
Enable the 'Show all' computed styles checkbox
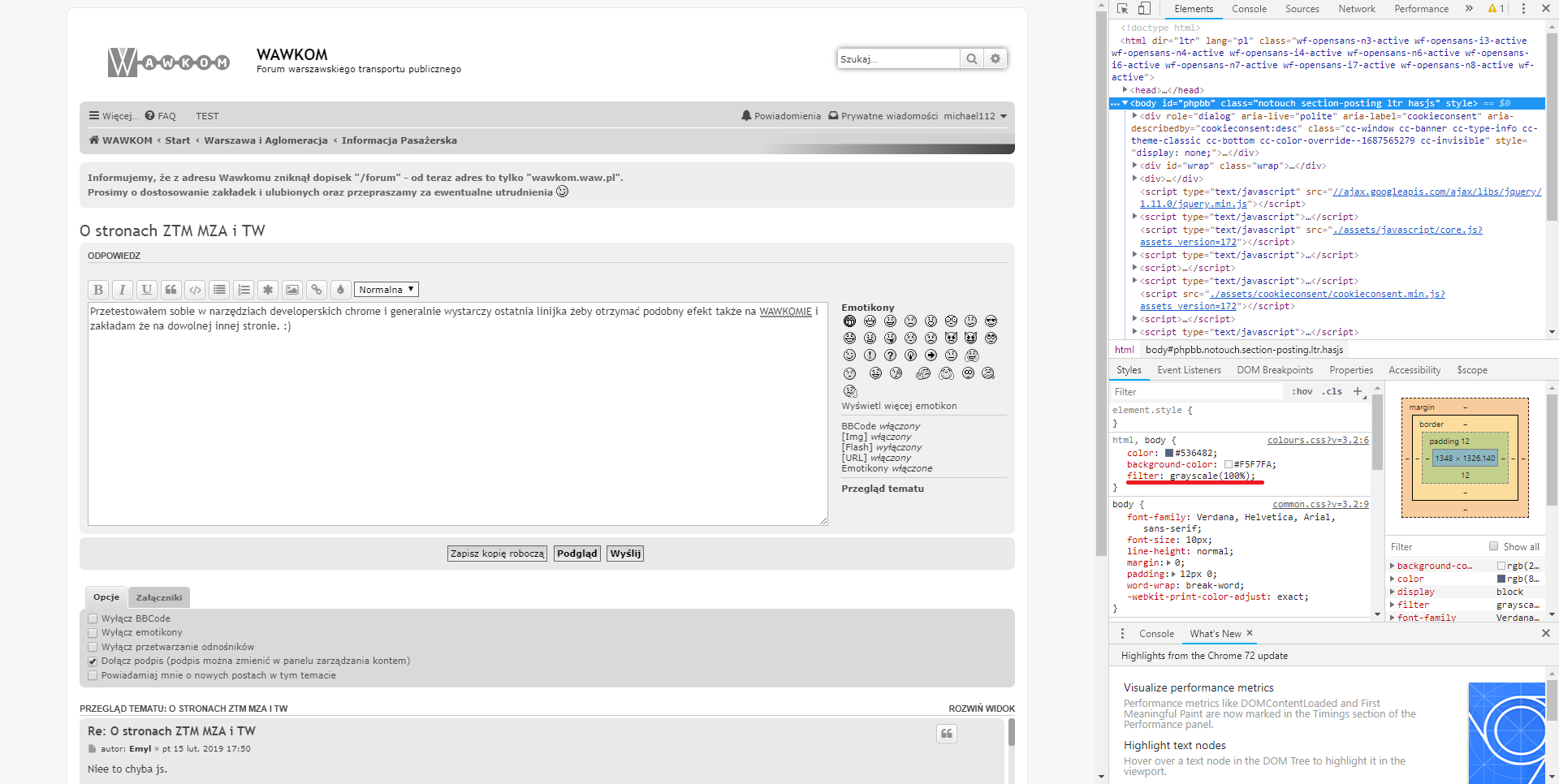pos(1493,546)
